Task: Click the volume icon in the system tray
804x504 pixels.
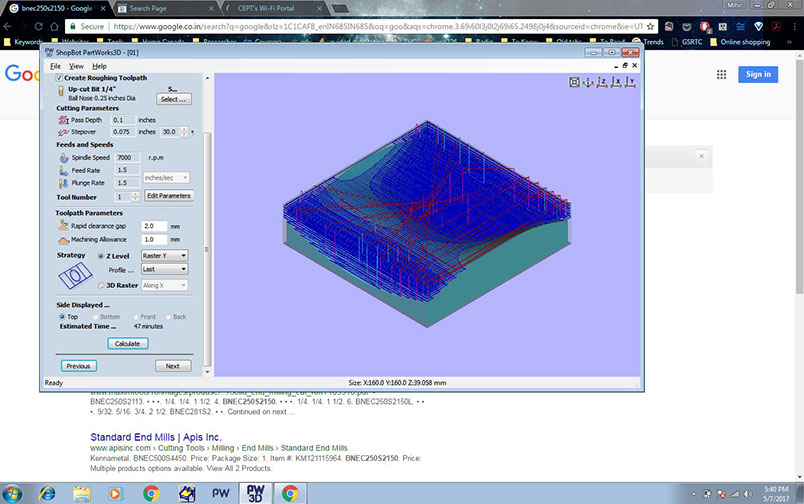Action: 748,494
